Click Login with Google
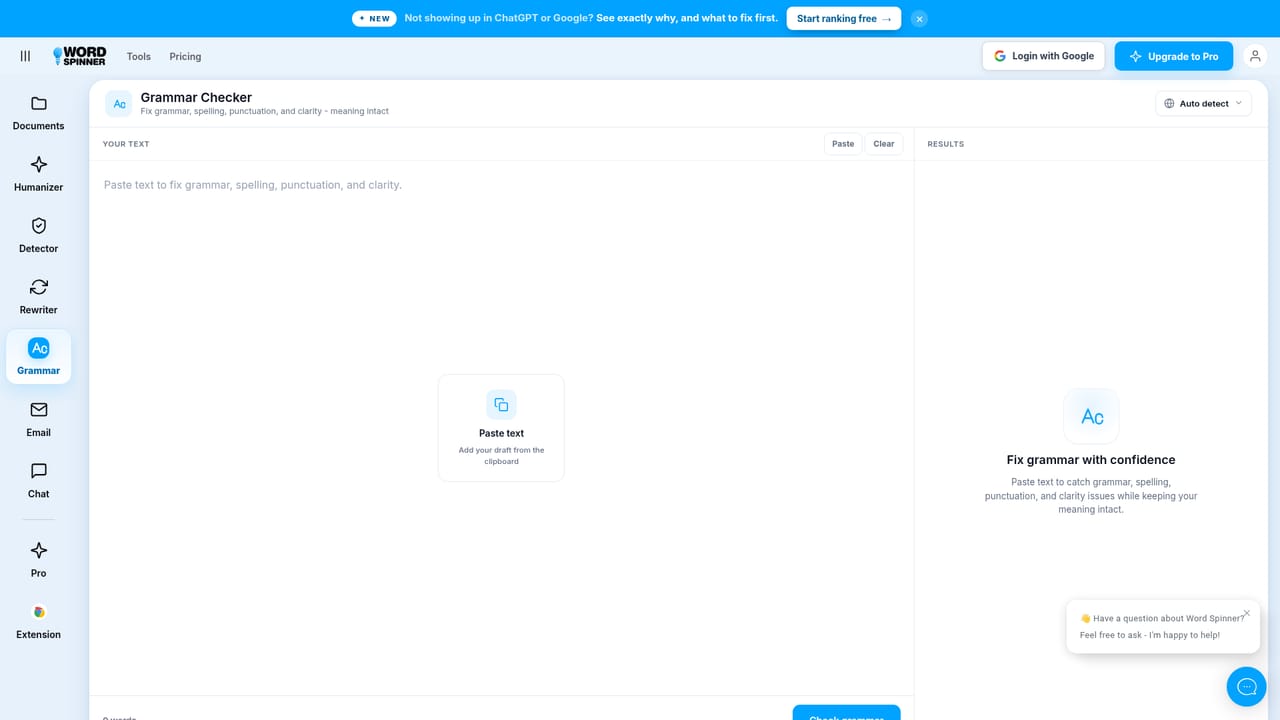 coord(1044,56)
